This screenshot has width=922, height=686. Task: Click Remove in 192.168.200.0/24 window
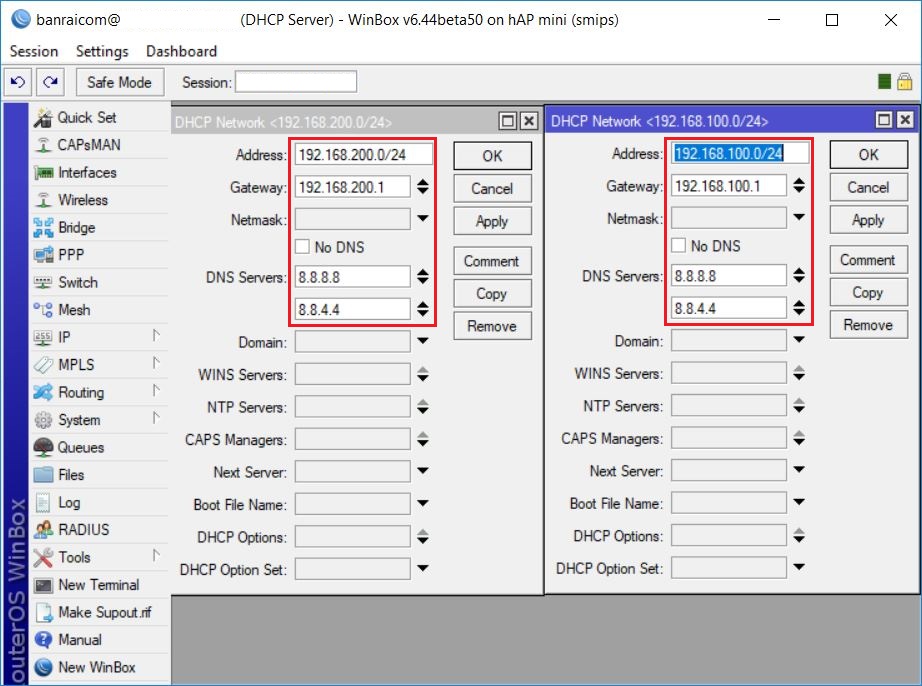coord(493,326)
